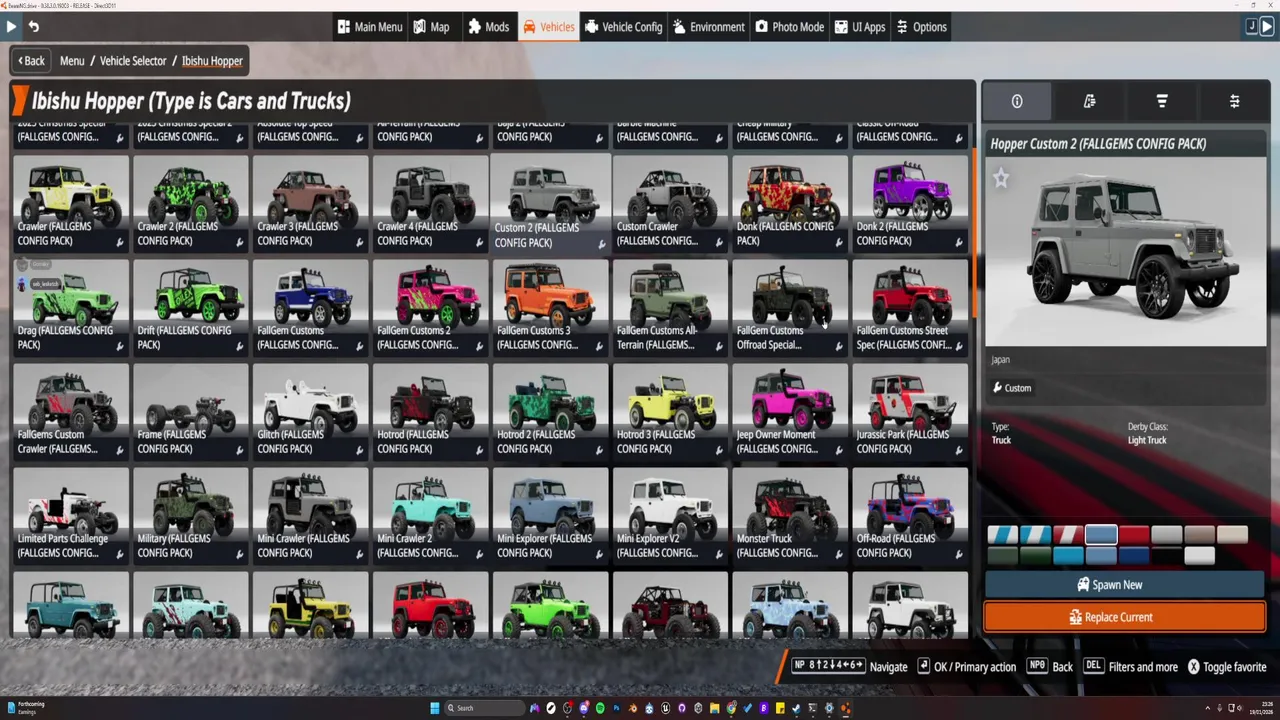The image size is (1280, 720).
Task: Click the Ibishu Hopper breadcrumb link
Action: click(212, 61)
